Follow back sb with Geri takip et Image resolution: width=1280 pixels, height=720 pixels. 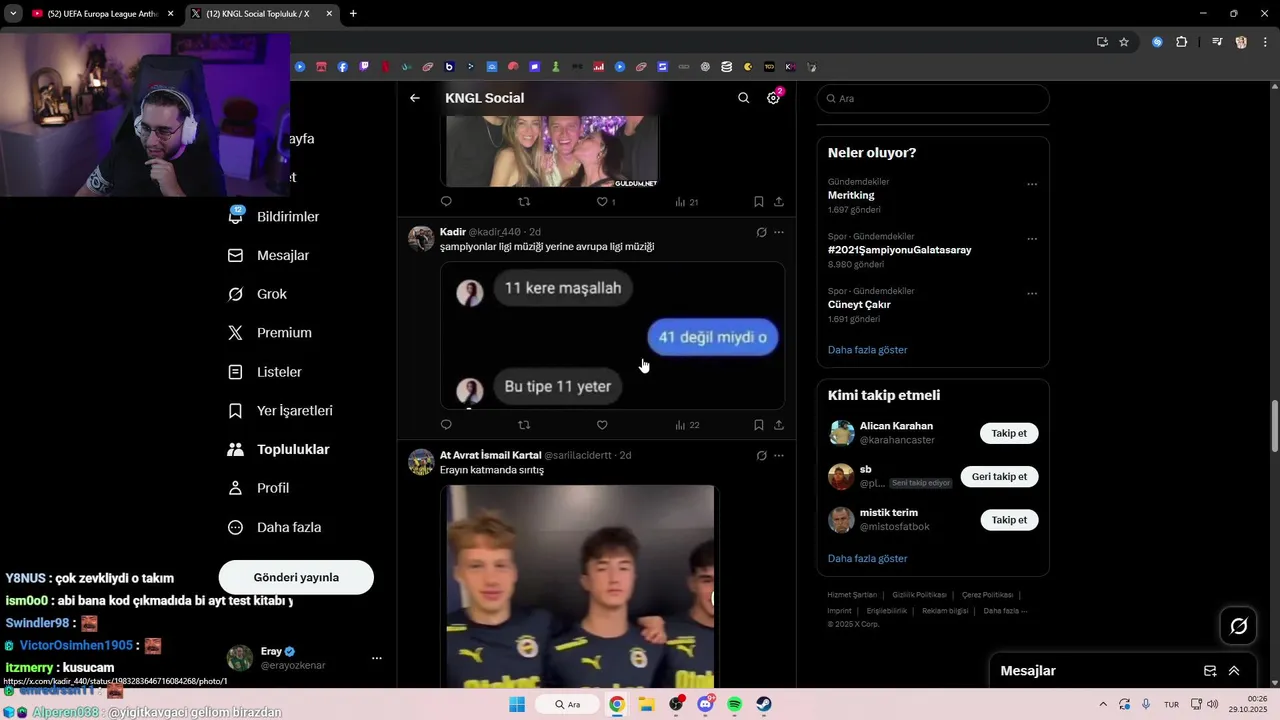click(x=999, y=476)
